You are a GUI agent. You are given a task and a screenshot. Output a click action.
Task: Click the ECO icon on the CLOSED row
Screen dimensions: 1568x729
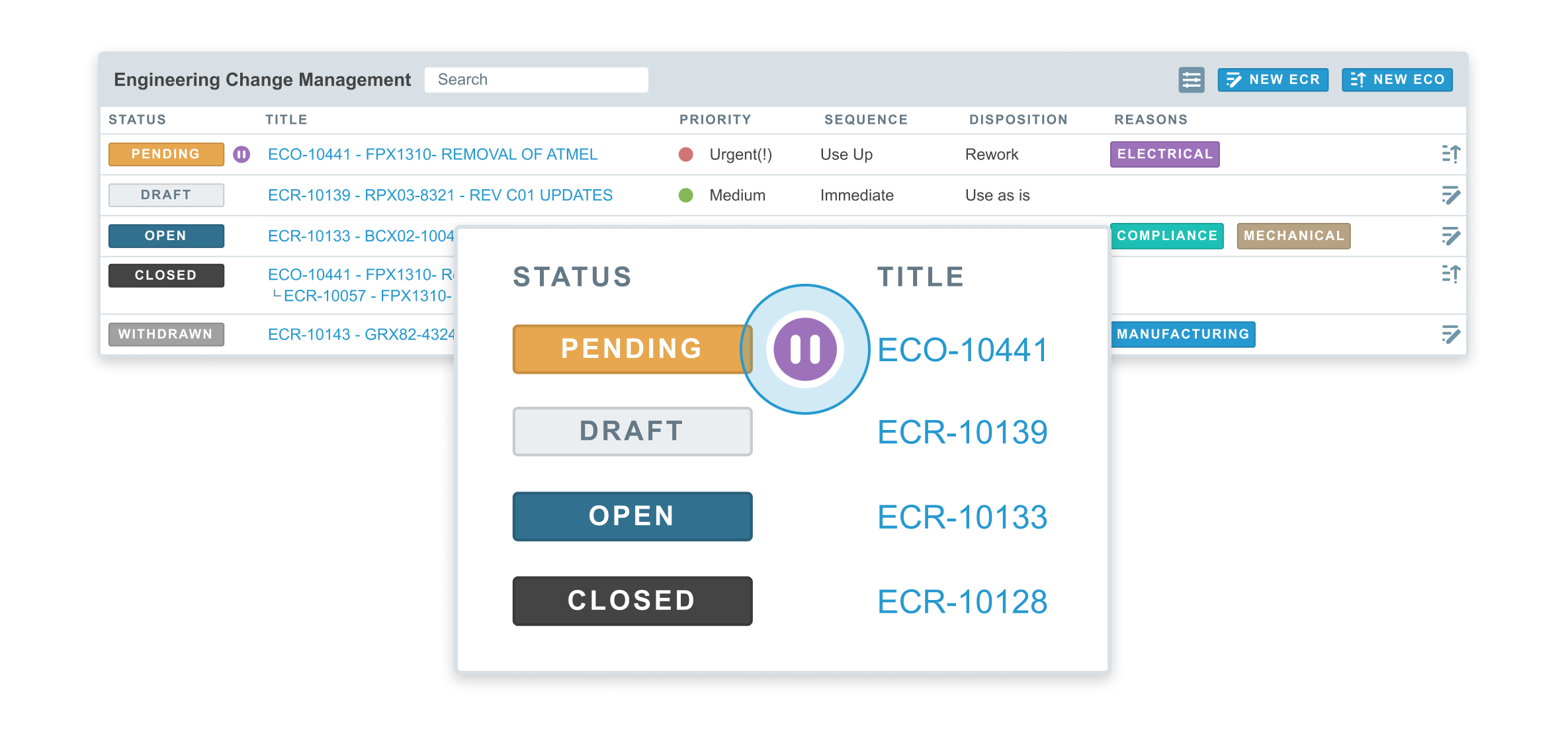pos(1450,274)
